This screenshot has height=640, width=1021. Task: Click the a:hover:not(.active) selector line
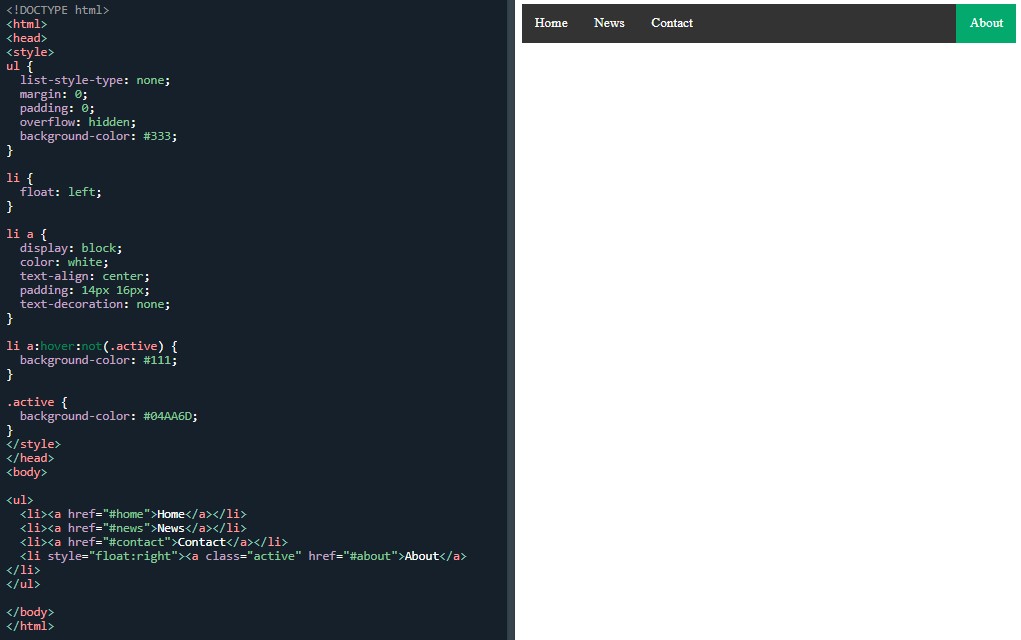click(92, 346)
